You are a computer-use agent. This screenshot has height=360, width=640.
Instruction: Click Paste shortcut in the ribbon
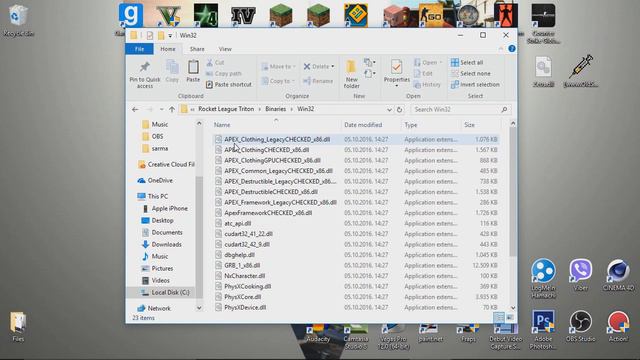pyautogui.click(x=229, y=84)
